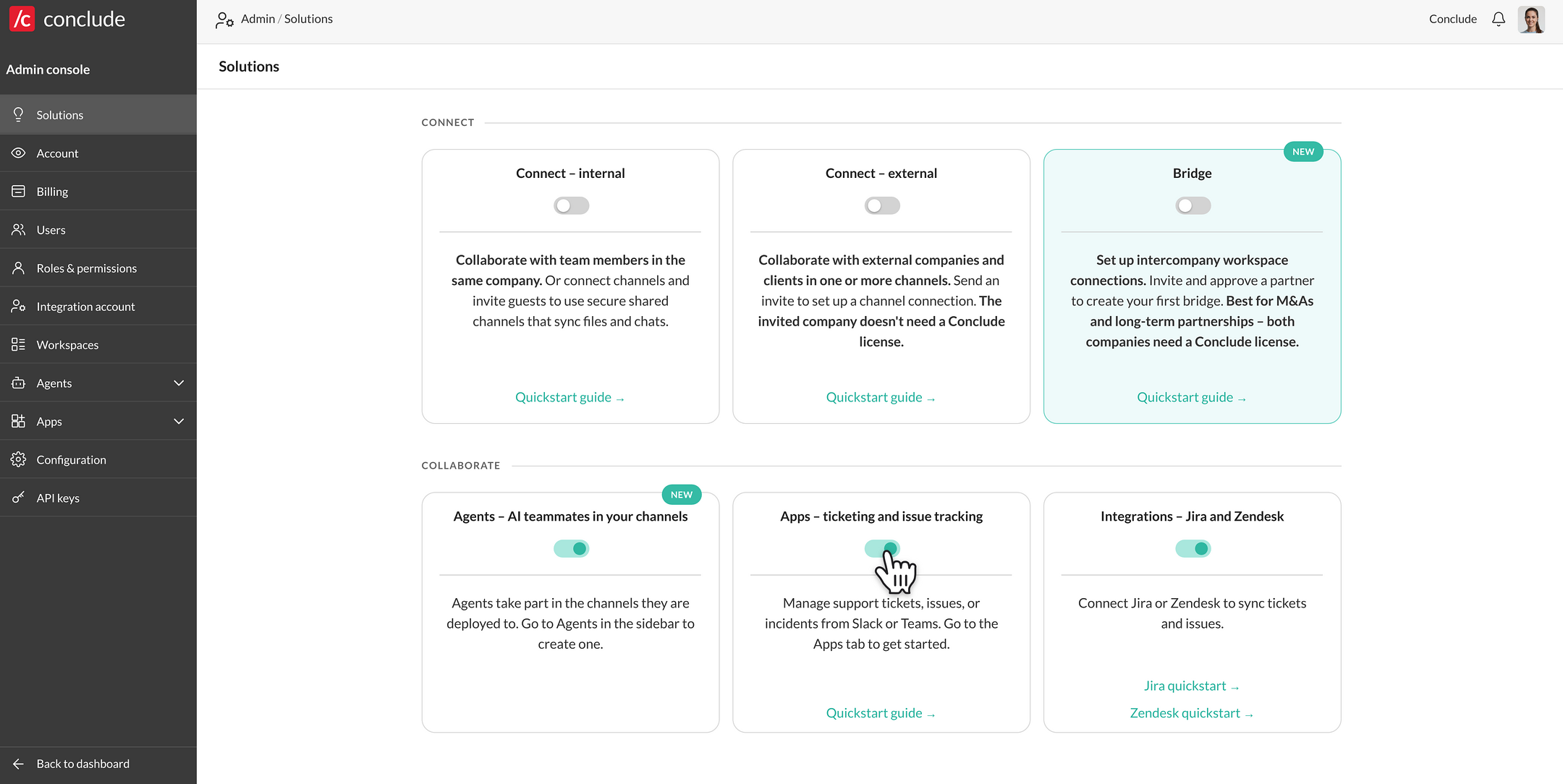This screenshot has width=1563, height=784.
Task: Click the Billing card icon
Action: pyautogui.click(x=19, y=191)
